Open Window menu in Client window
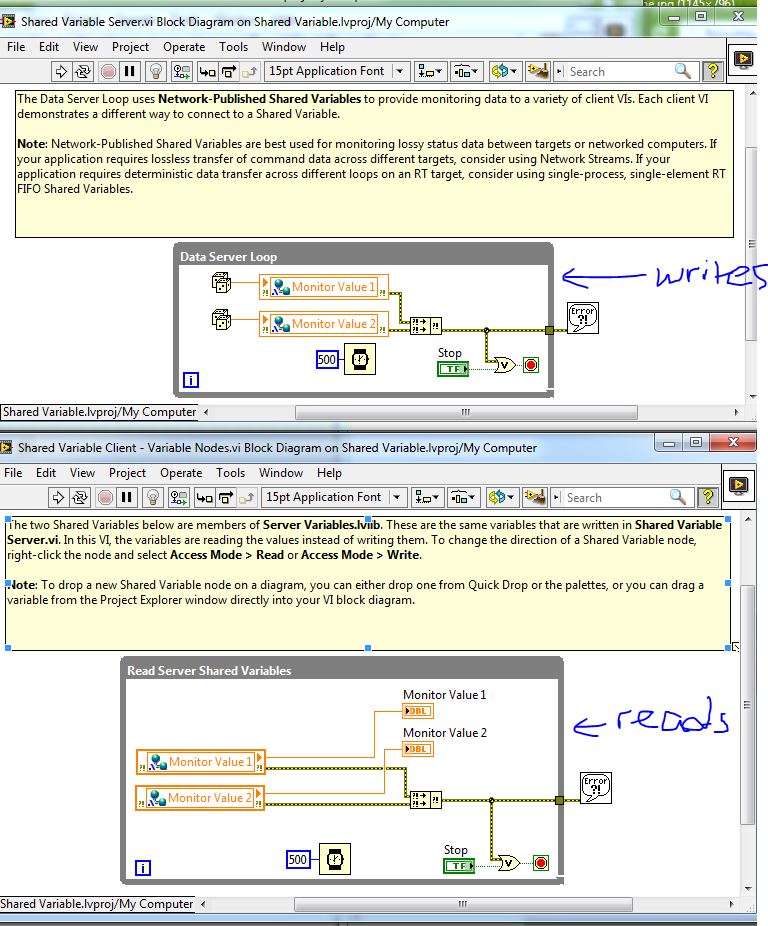This screenshot has height=926, width=768. click(281, 473)
